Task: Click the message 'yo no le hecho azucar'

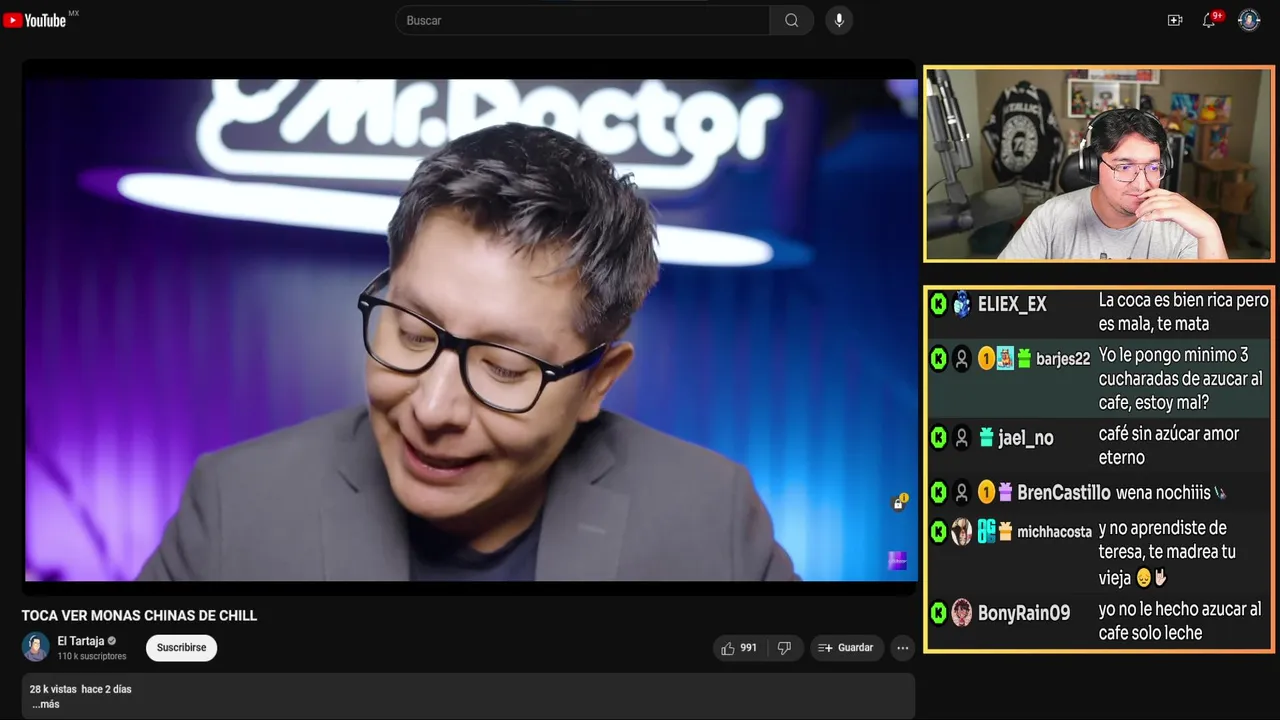Action: [x=1180, y=621]
